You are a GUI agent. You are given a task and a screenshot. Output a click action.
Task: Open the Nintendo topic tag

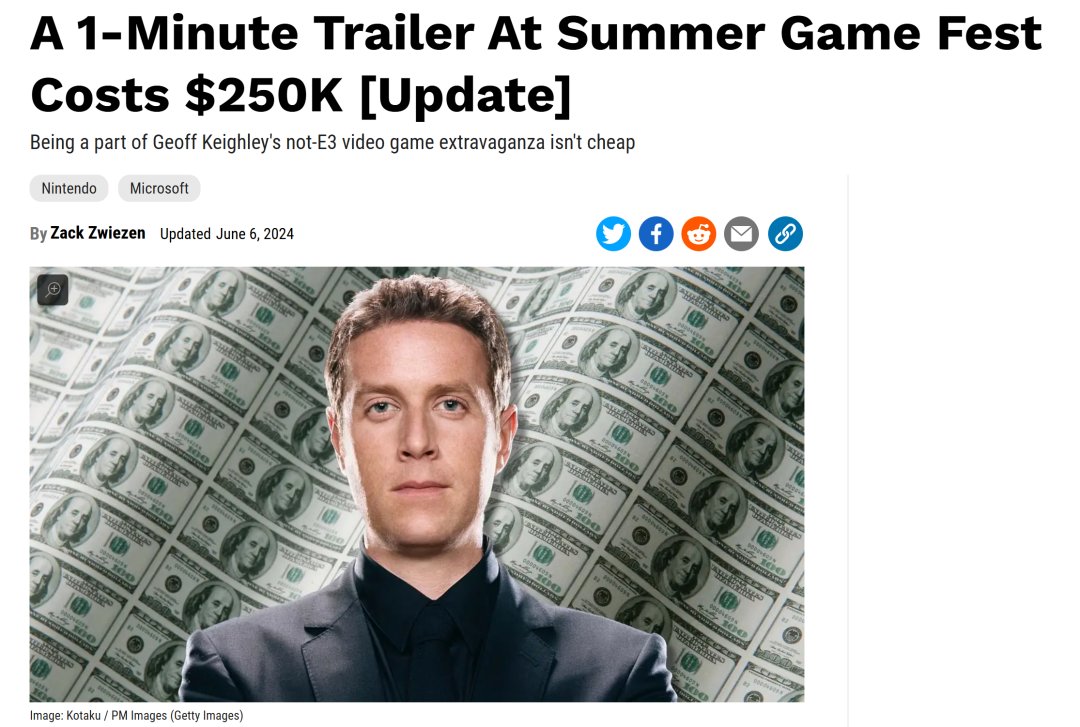[x=69, y=188]
